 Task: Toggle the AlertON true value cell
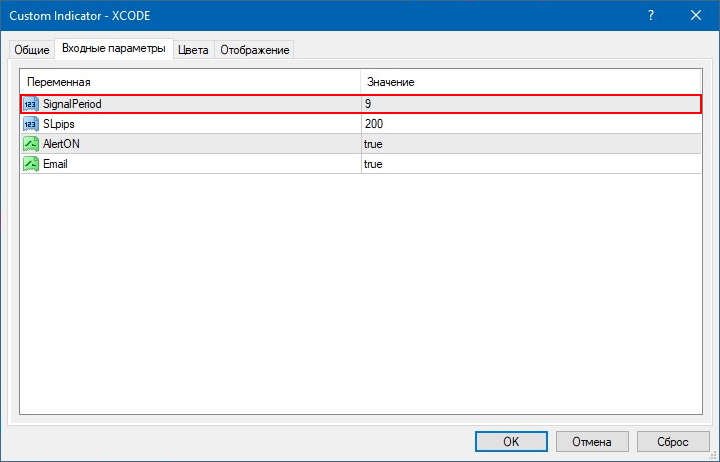click(x=530, y=143)
